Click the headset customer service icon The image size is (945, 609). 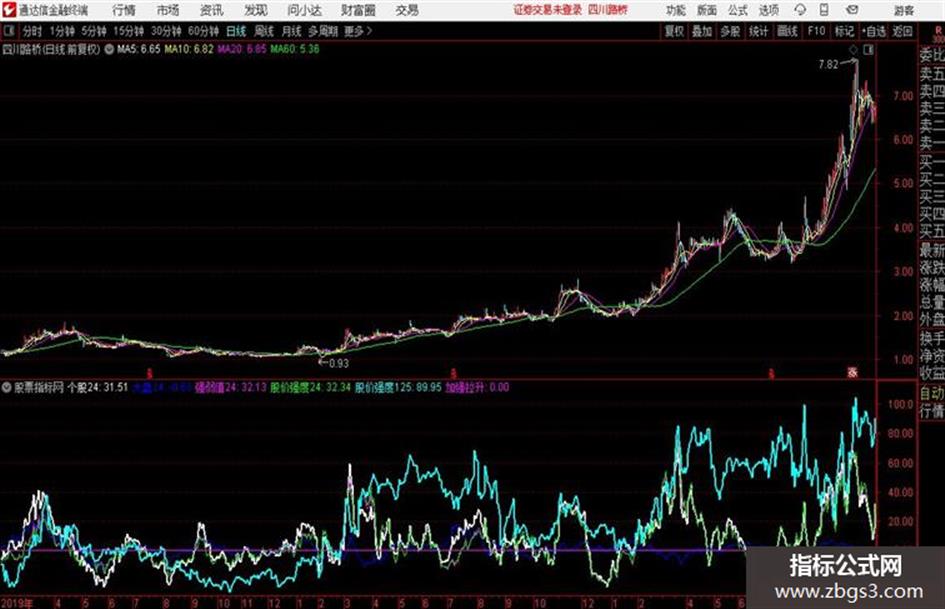(800, 10)
